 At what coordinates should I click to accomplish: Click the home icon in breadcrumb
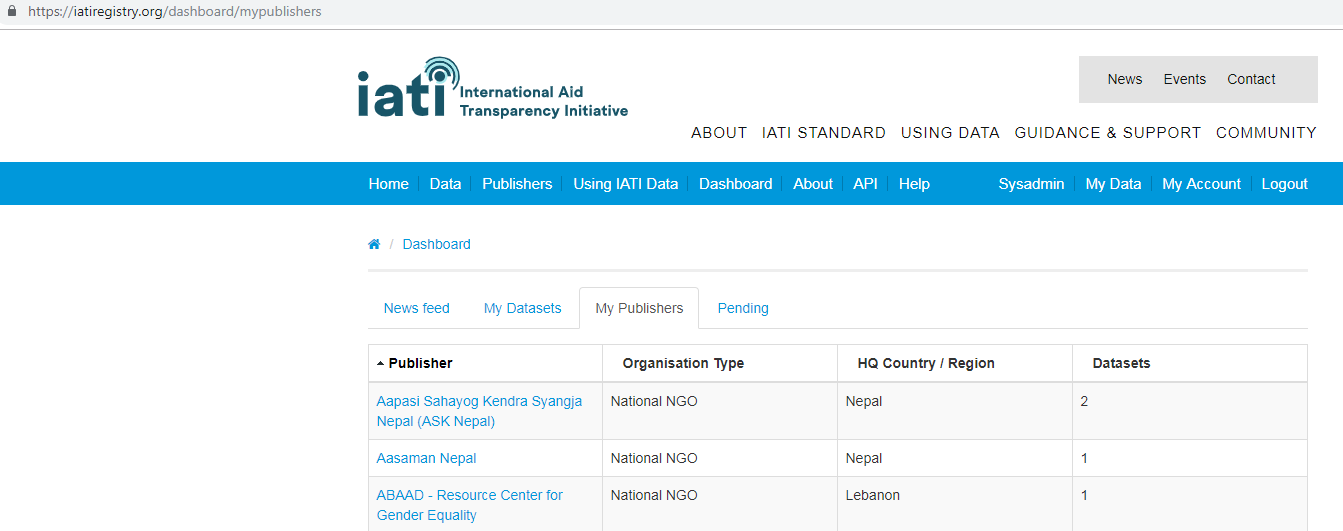coord(374,244)
